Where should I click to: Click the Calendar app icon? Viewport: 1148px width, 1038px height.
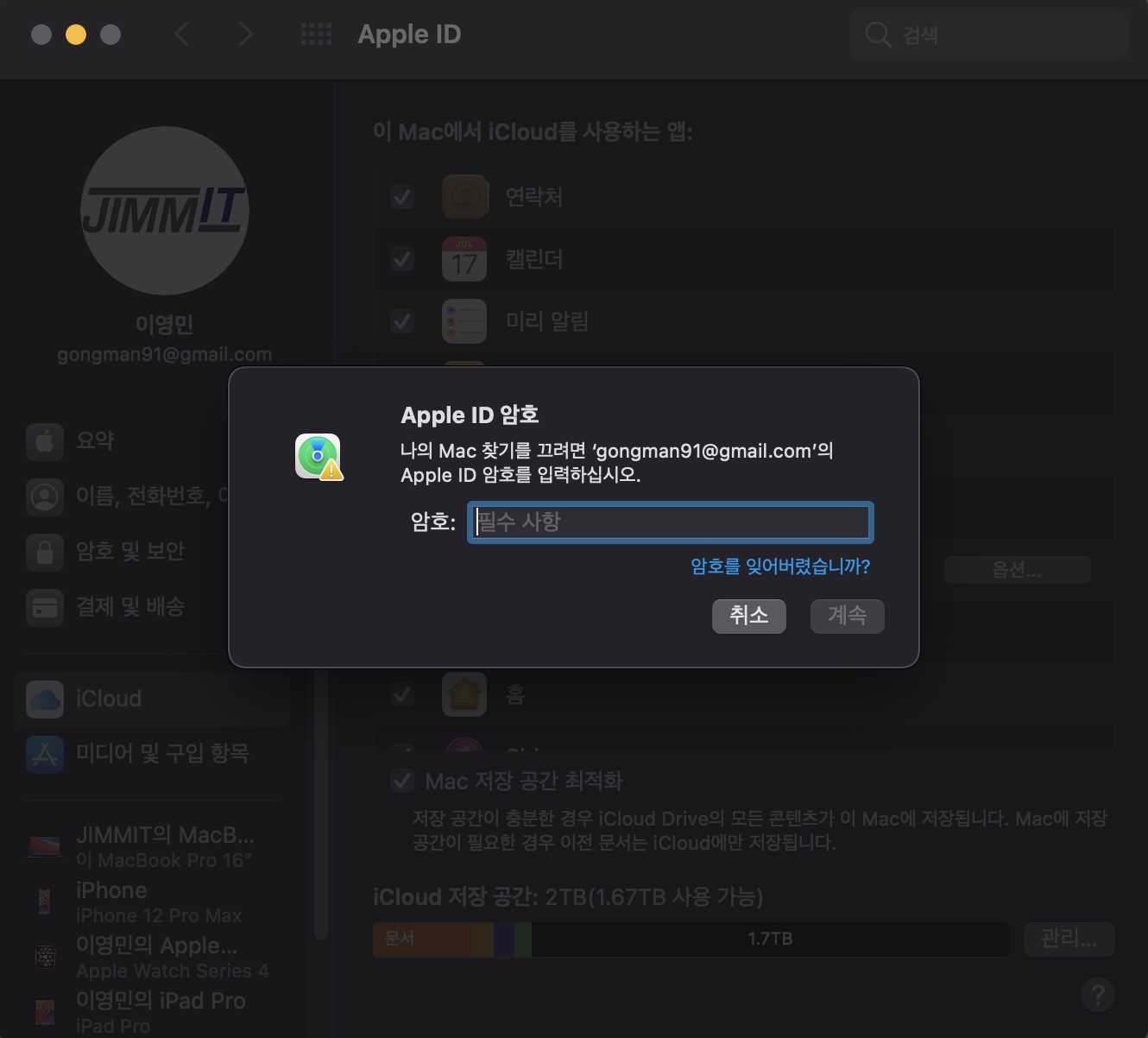[464, 259]
